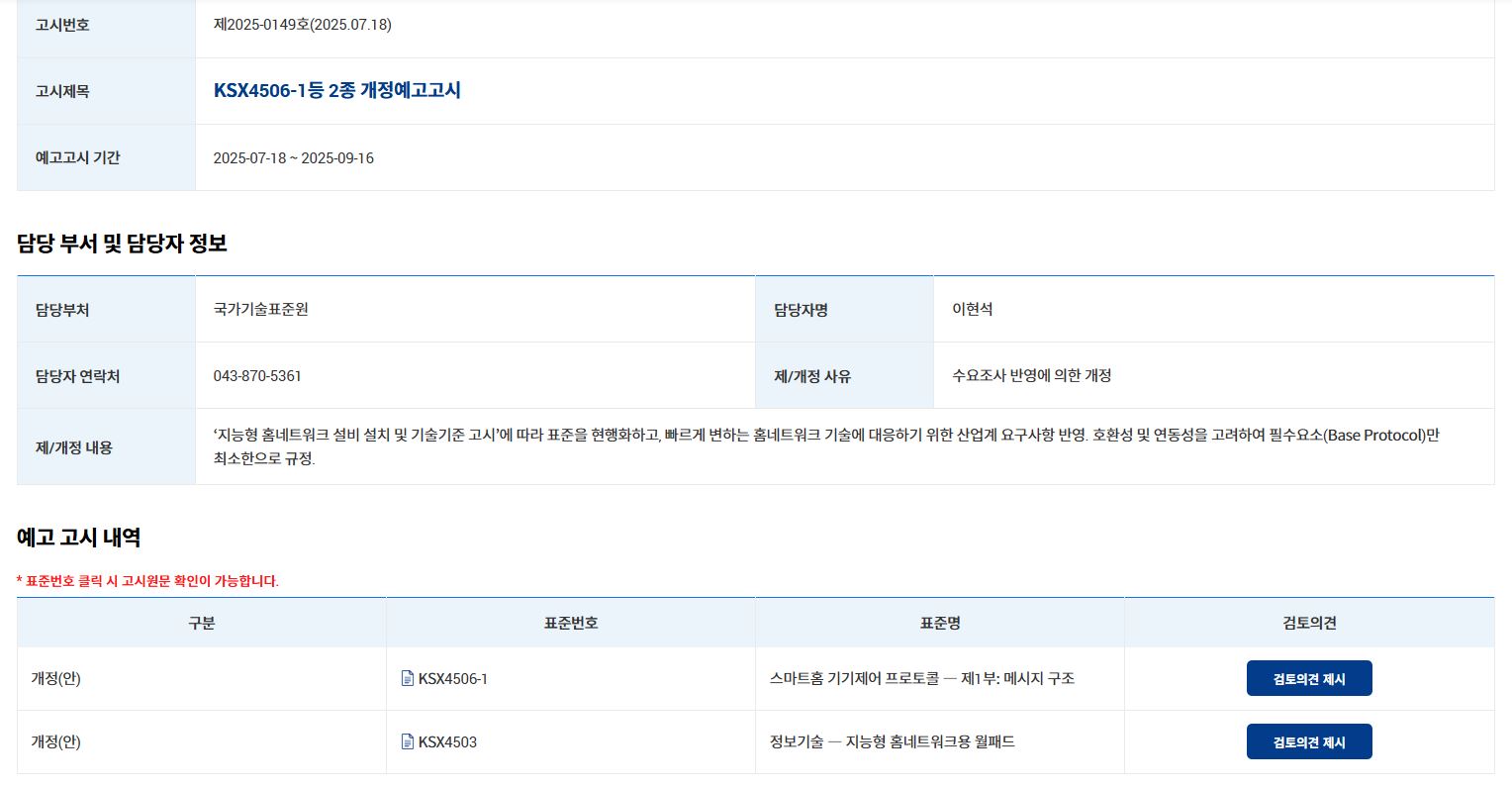Click the contact person name 이현석

[x=972, y=310]
